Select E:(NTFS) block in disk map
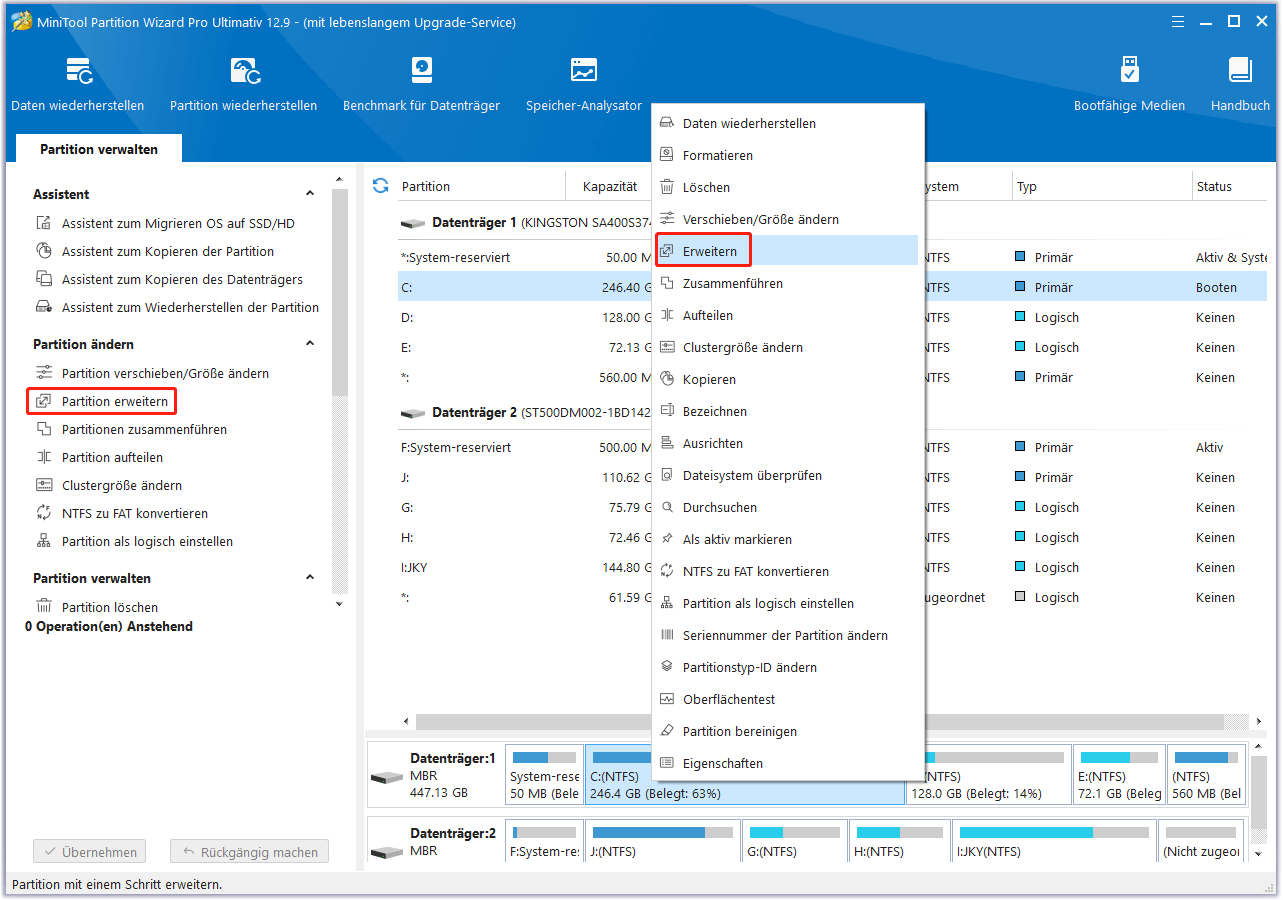Viewport: 1283px width, 900px height. pyautogui.click(x=1119, y=776)
